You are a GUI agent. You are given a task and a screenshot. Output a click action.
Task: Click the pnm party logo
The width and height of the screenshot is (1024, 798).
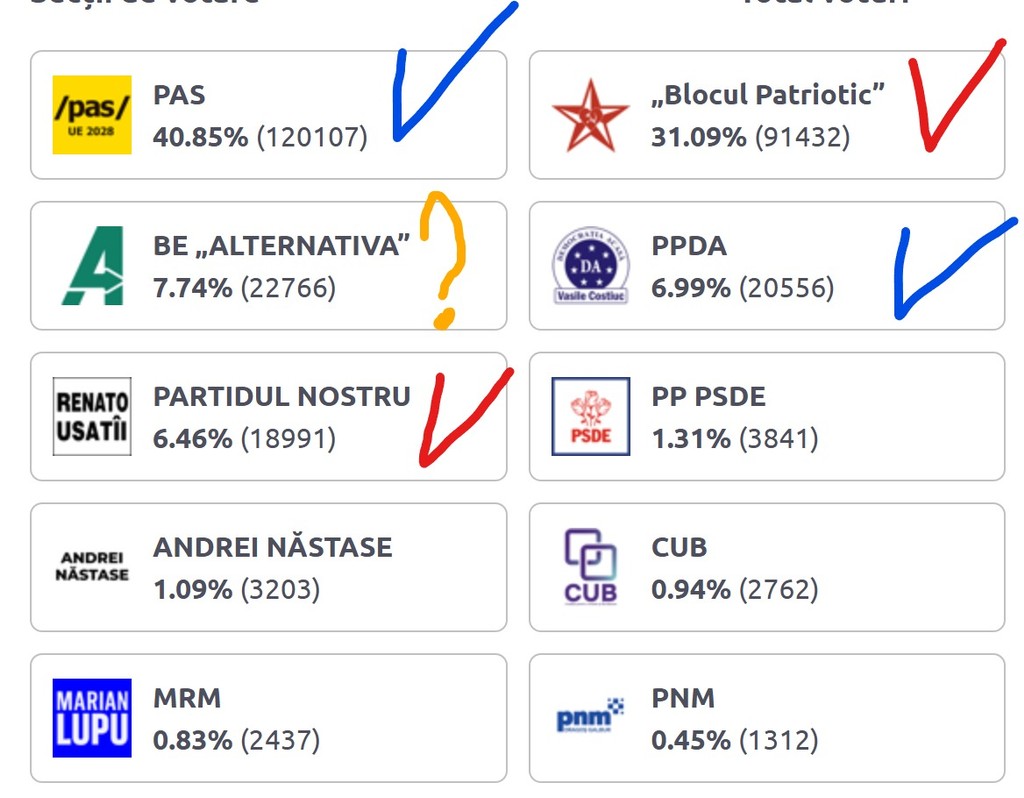click(x=590, y=716)
